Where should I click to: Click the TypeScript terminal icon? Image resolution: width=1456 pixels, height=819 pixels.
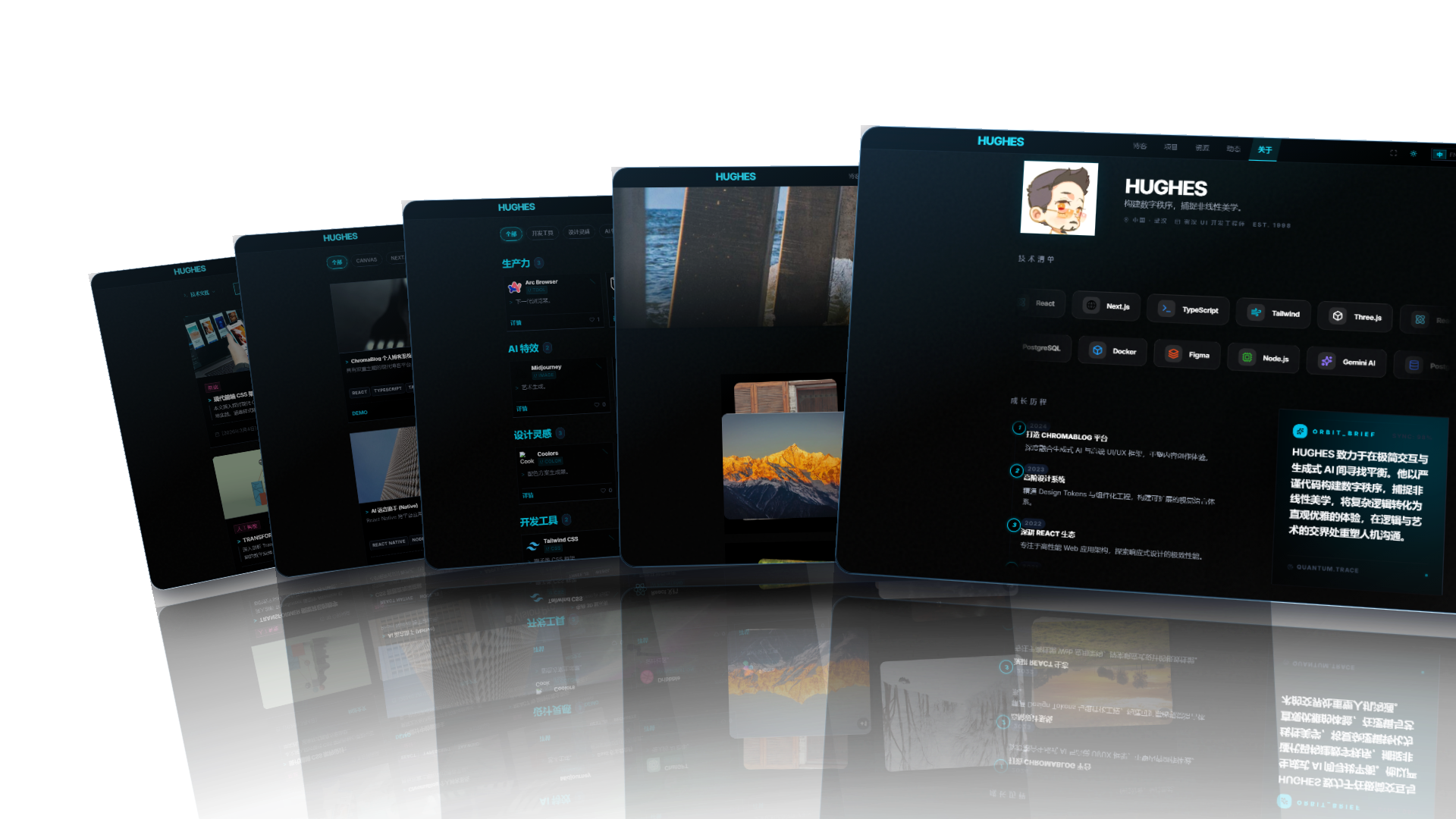click(x=1166, y=309)
